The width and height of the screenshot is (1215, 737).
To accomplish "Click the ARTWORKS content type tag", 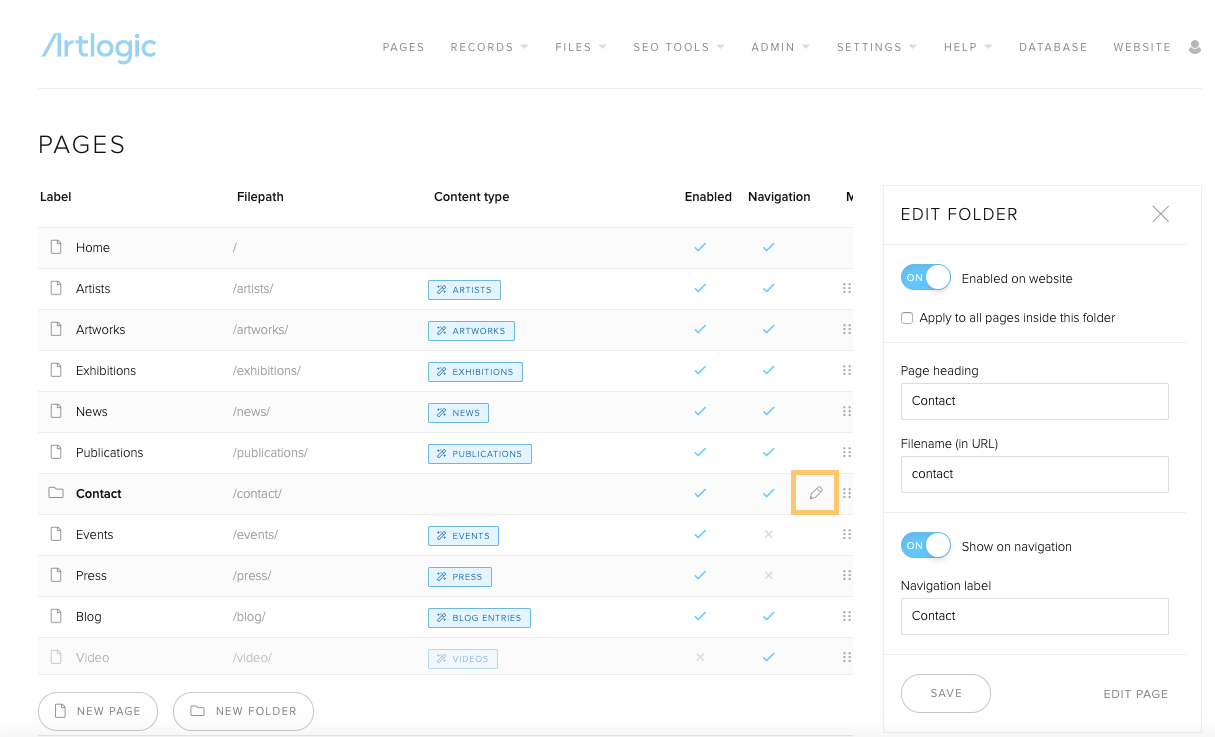I will point(471,331).
